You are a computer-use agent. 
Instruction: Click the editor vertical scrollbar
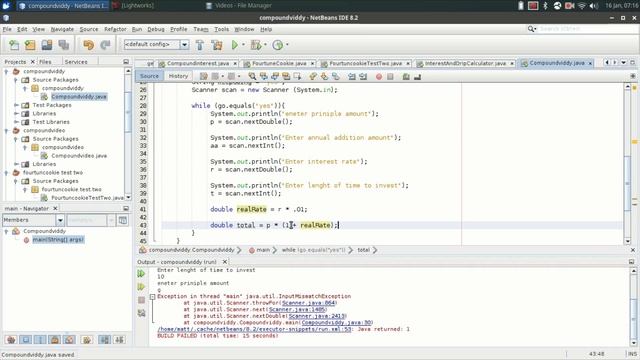[628, 164]
